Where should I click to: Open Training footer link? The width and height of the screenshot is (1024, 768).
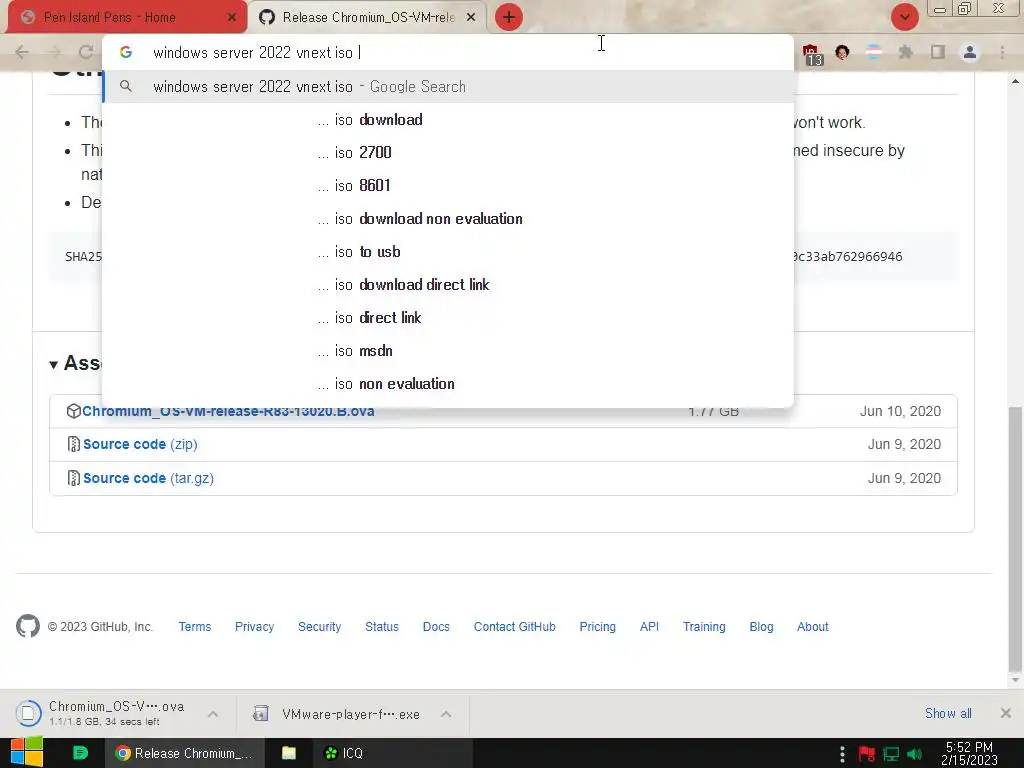[x=704, y=626]
